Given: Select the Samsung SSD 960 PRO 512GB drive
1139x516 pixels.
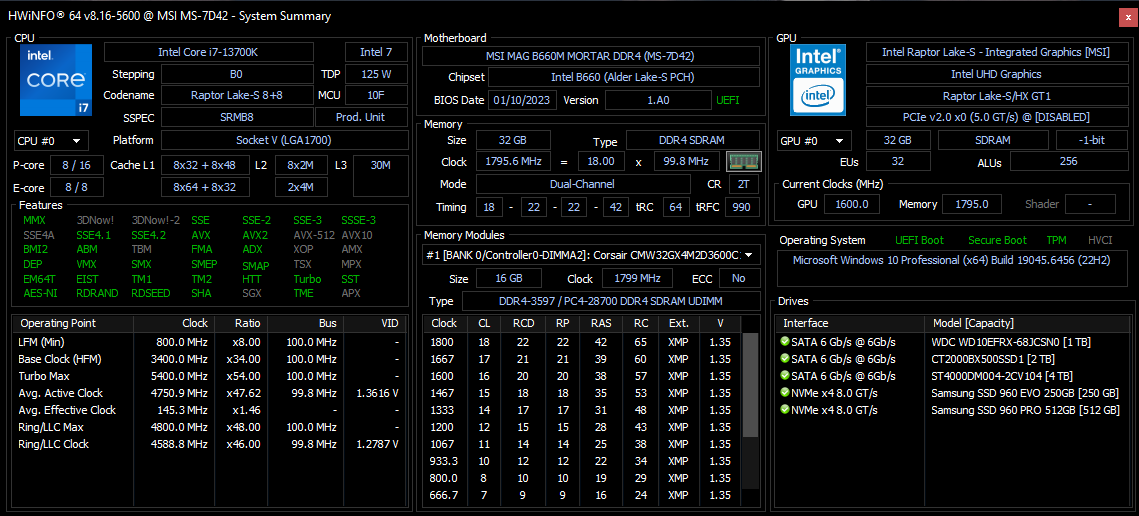Looking at the screenshot, I should 951,410.
